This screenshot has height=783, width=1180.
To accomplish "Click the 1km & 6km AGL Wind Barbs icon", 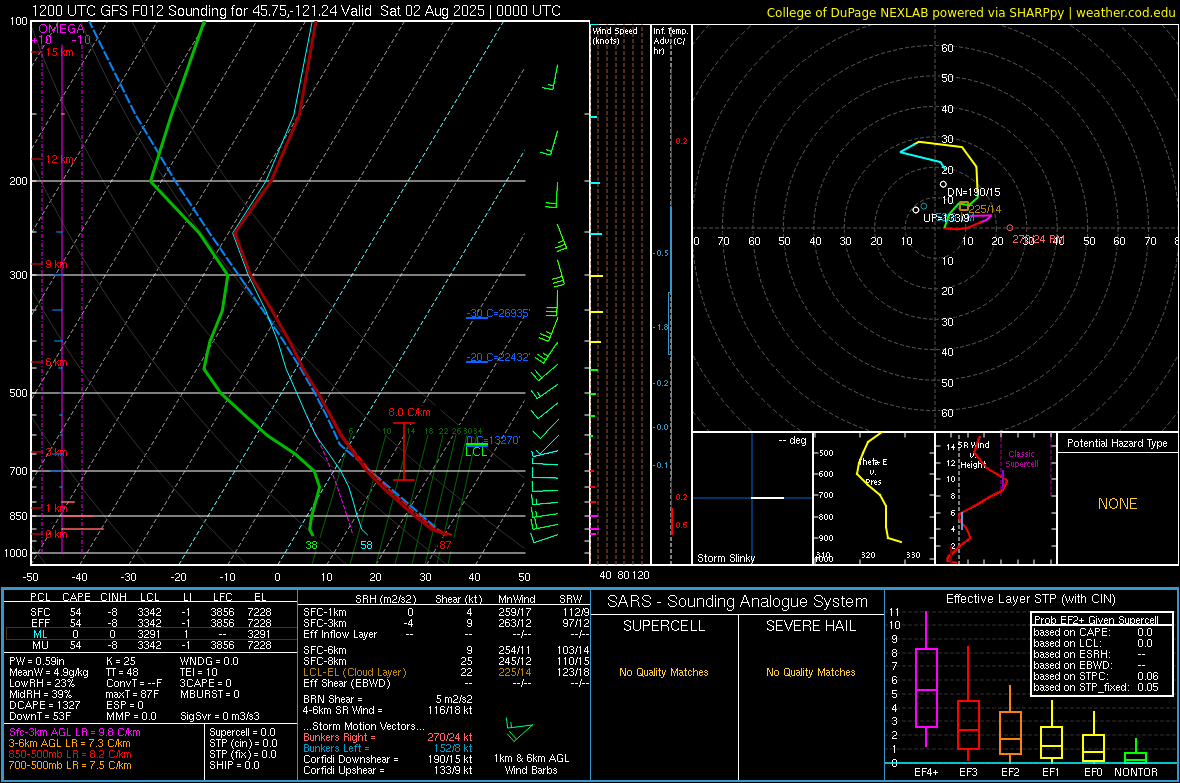I will [519, 730].
